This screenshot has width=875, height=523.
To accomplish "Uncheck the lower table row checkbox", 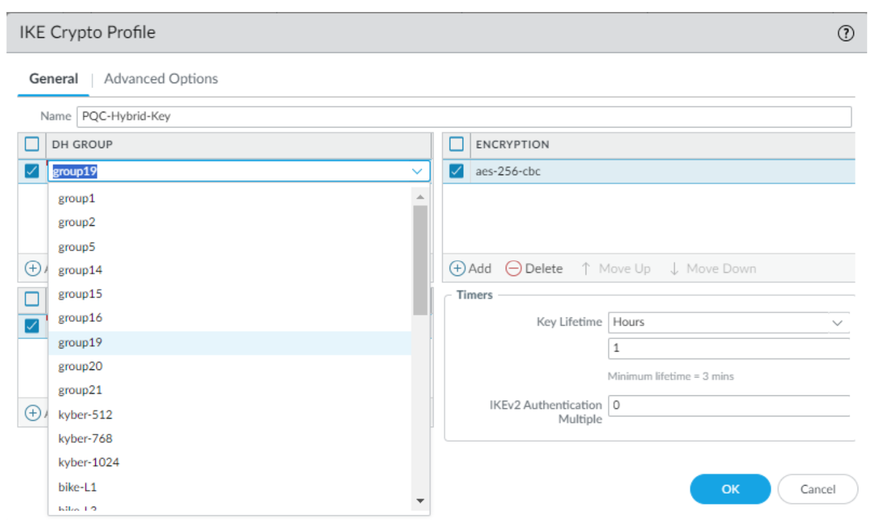I will click(x=32, y=325).
